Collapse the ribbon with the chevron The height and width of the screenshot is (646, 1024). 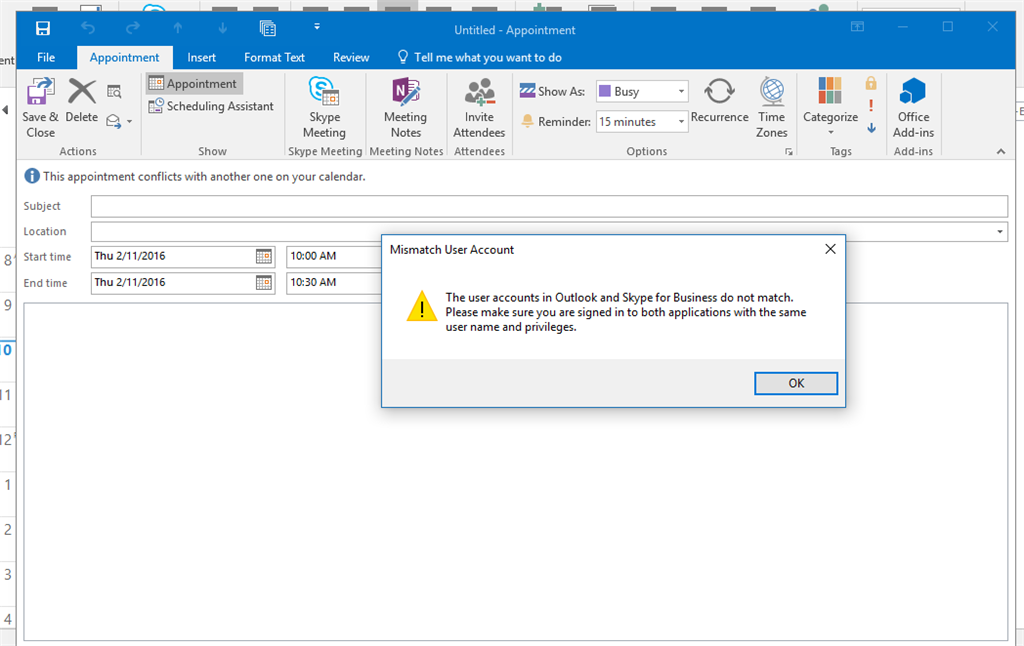[1000, 152]
